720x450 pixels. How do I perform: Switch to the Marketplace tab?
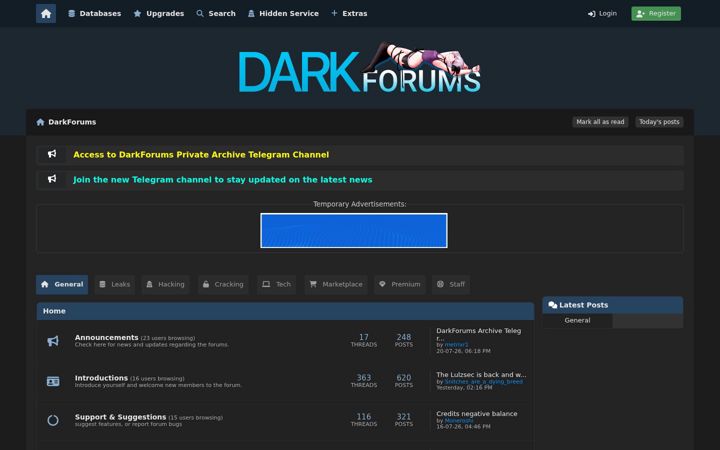[x=336, y=284]
